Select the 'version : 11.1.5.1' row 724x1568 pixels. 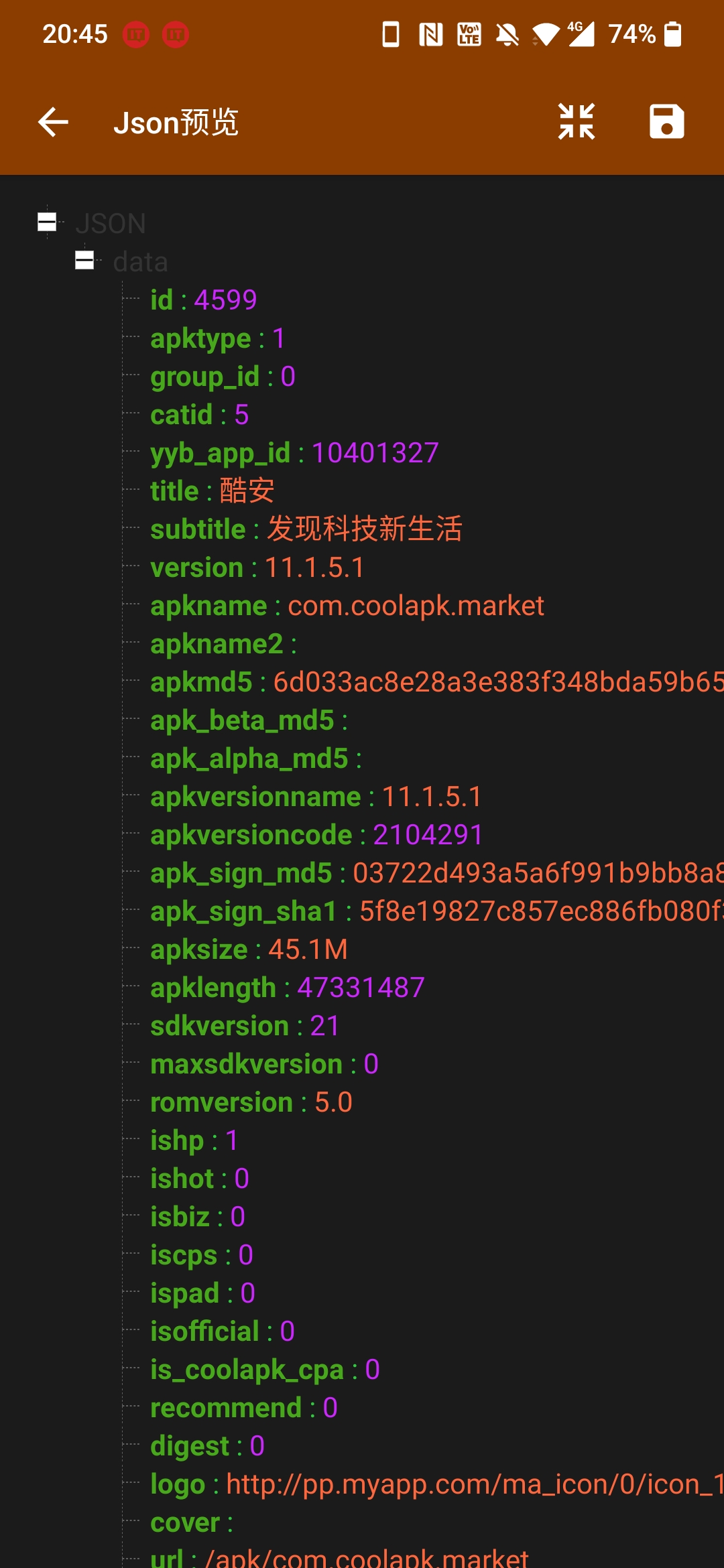coord(257,568)
